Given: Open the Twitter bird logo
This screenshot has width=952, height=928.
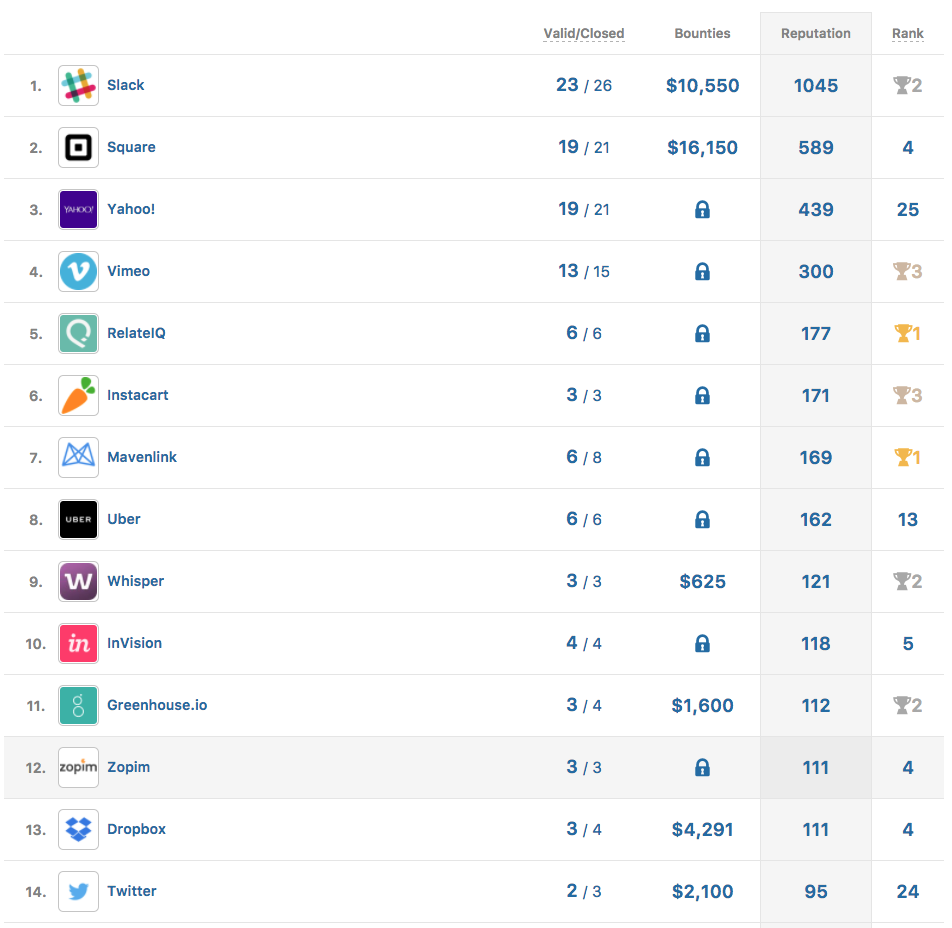Looking at the screenshot, I should 78,892.
